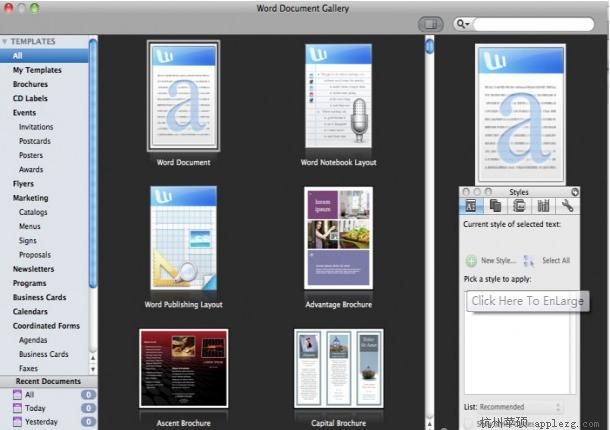
Task: Click the sidebar scroll up arrow
Action: pos(93,357)
